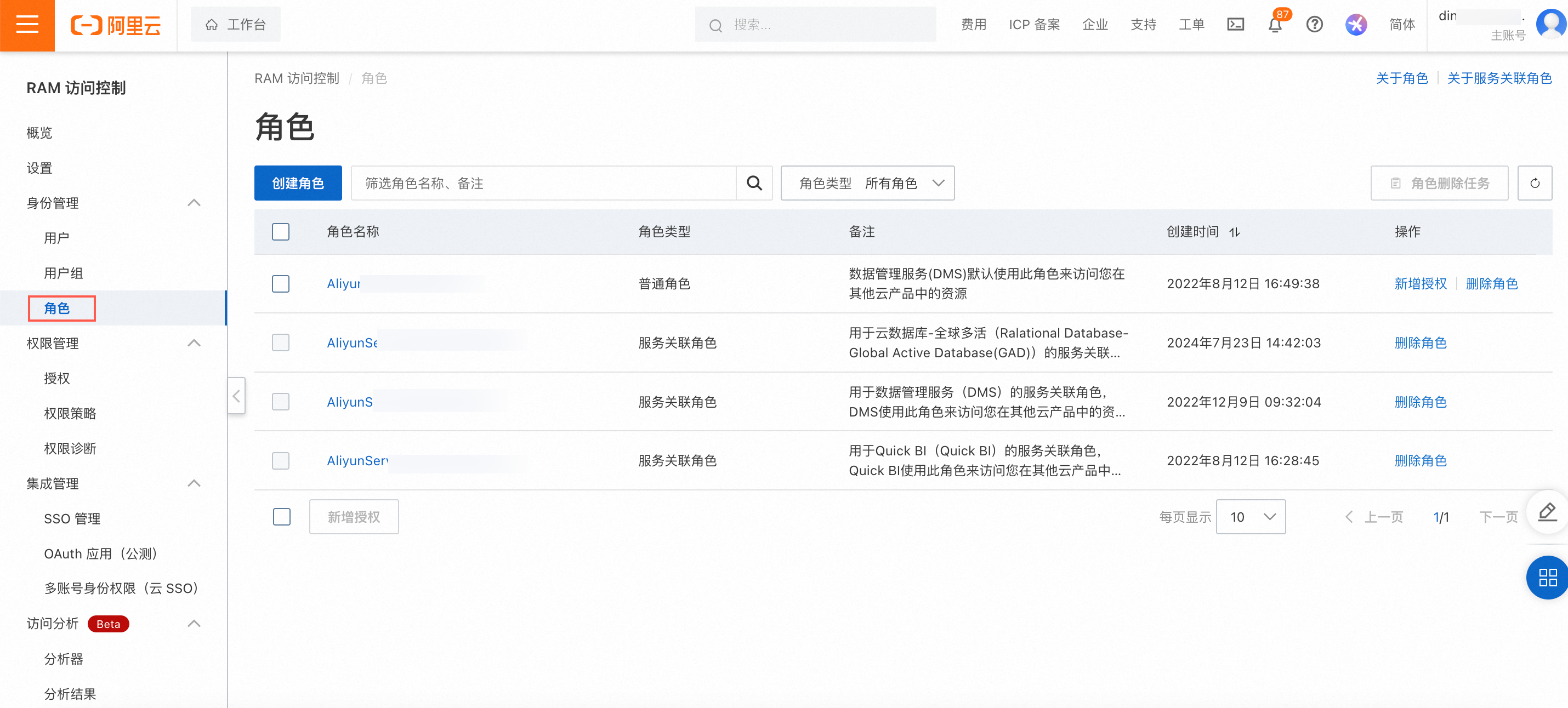
Task: Click the 创建角色 button
Action: (x=298, y=183)
